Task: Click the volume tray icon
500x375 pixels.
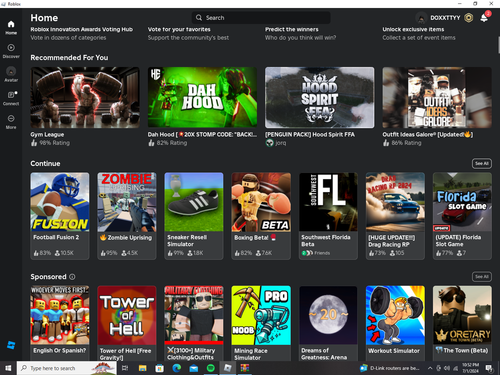Action: pos(447,368)
